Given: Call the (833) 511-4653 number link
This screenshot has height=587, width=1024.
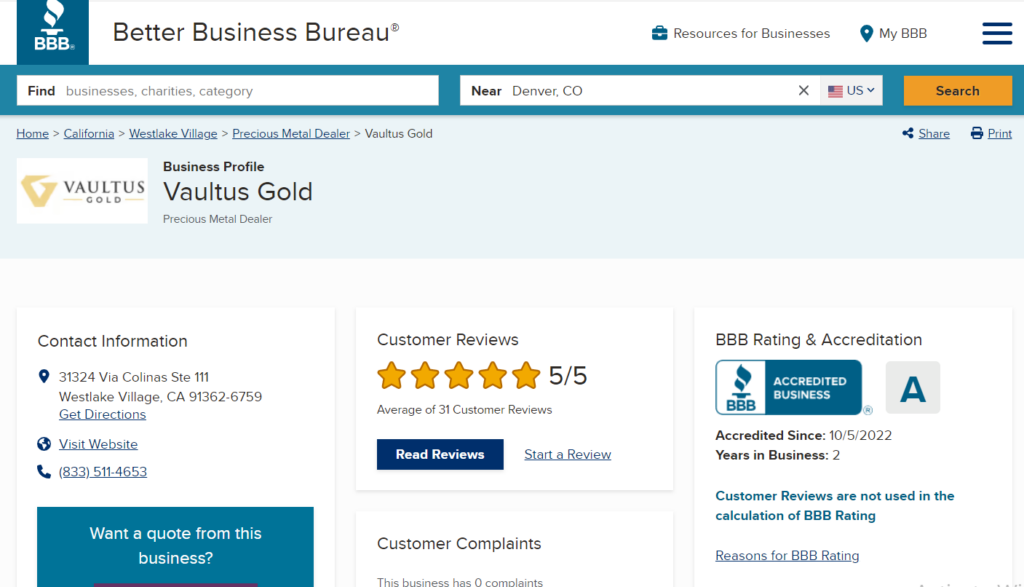Looking at the screenshot, I should coord(103,472).
